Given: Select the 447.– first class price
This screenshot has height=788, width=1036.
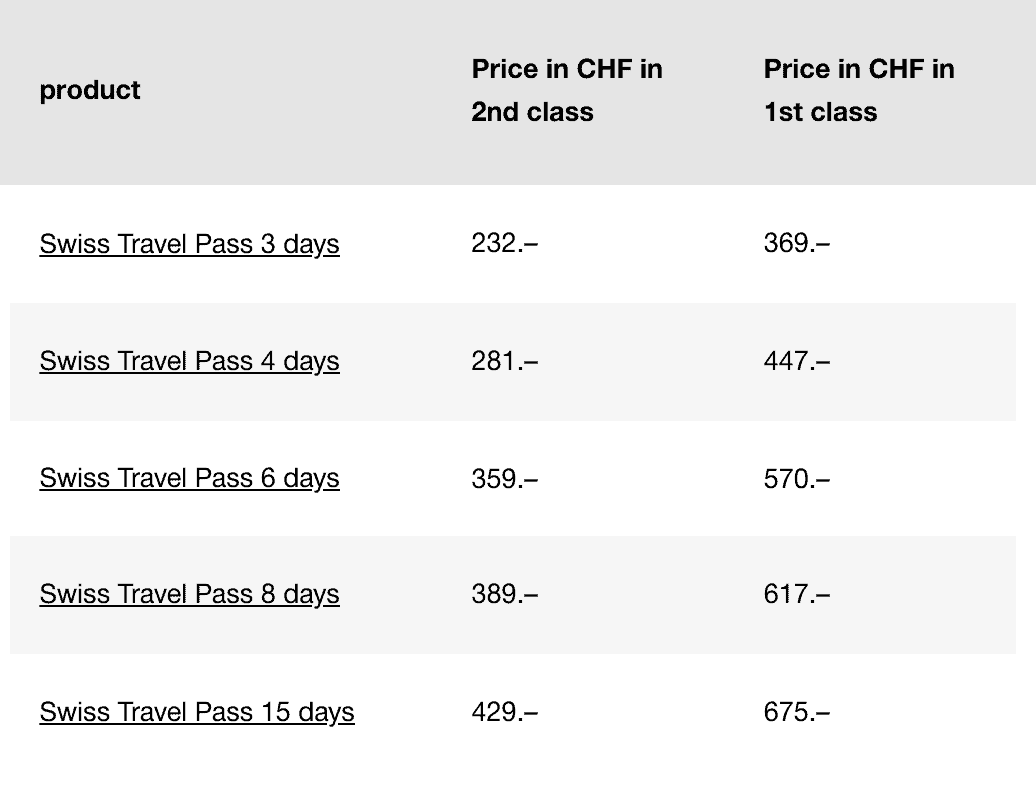Looking at the screenshot, I should (797, 361).
